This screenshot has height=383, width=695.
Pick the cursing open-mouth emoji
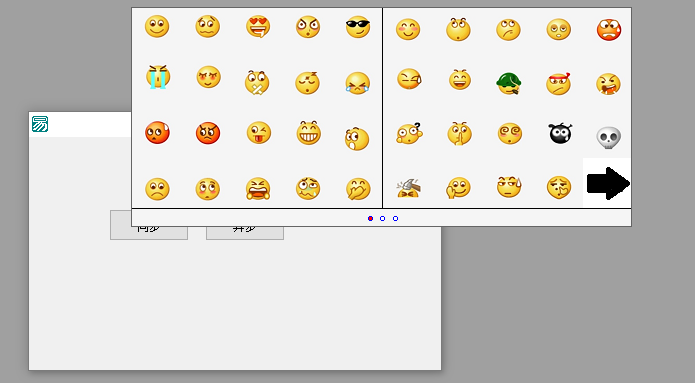(608, 84)
